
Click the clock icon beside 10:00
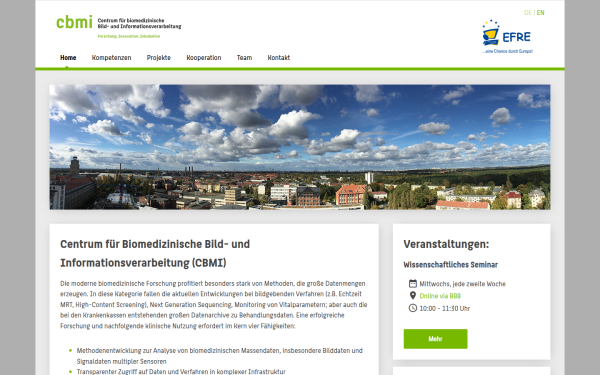412,308
